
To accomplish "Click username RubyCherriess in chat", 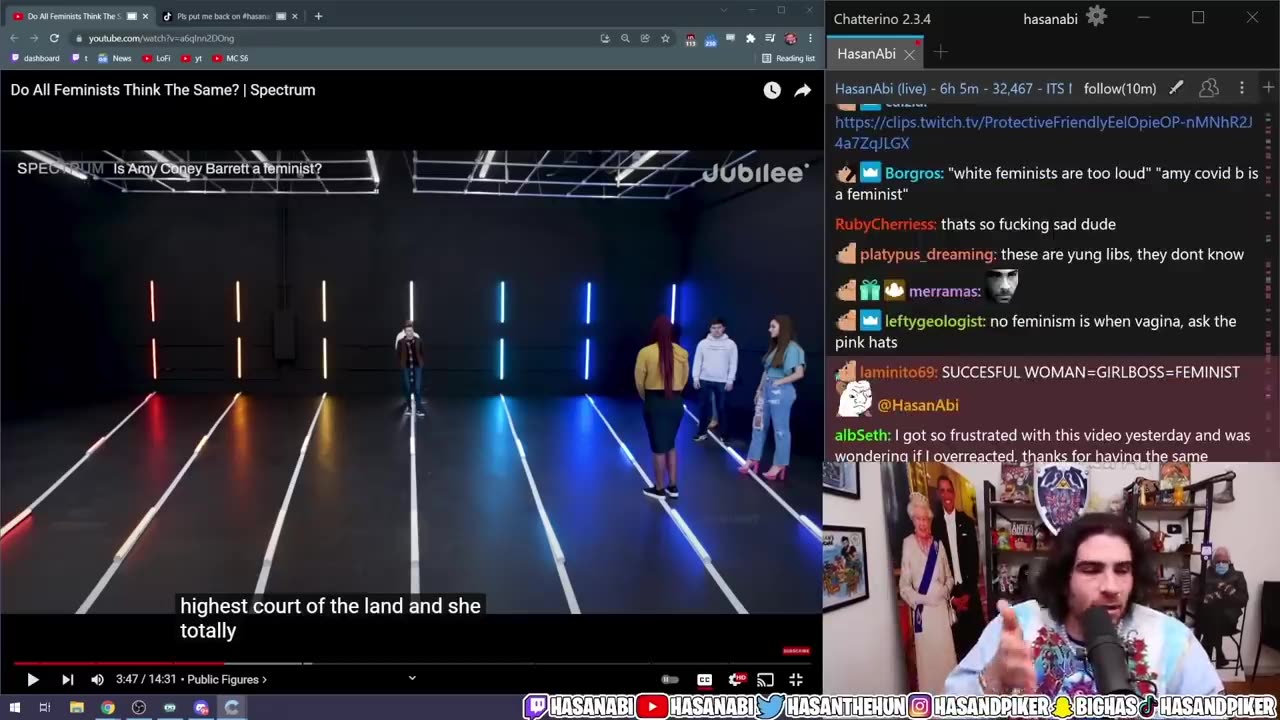I will (884, 224).
